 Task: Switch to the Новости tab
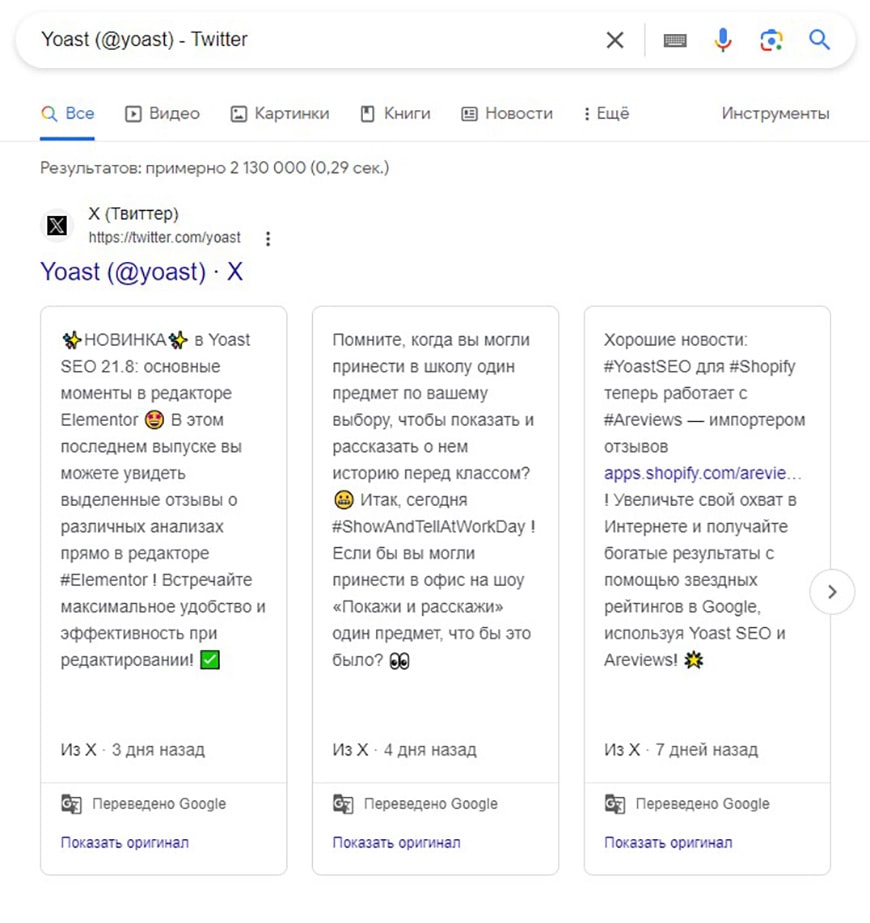point(507,114)
